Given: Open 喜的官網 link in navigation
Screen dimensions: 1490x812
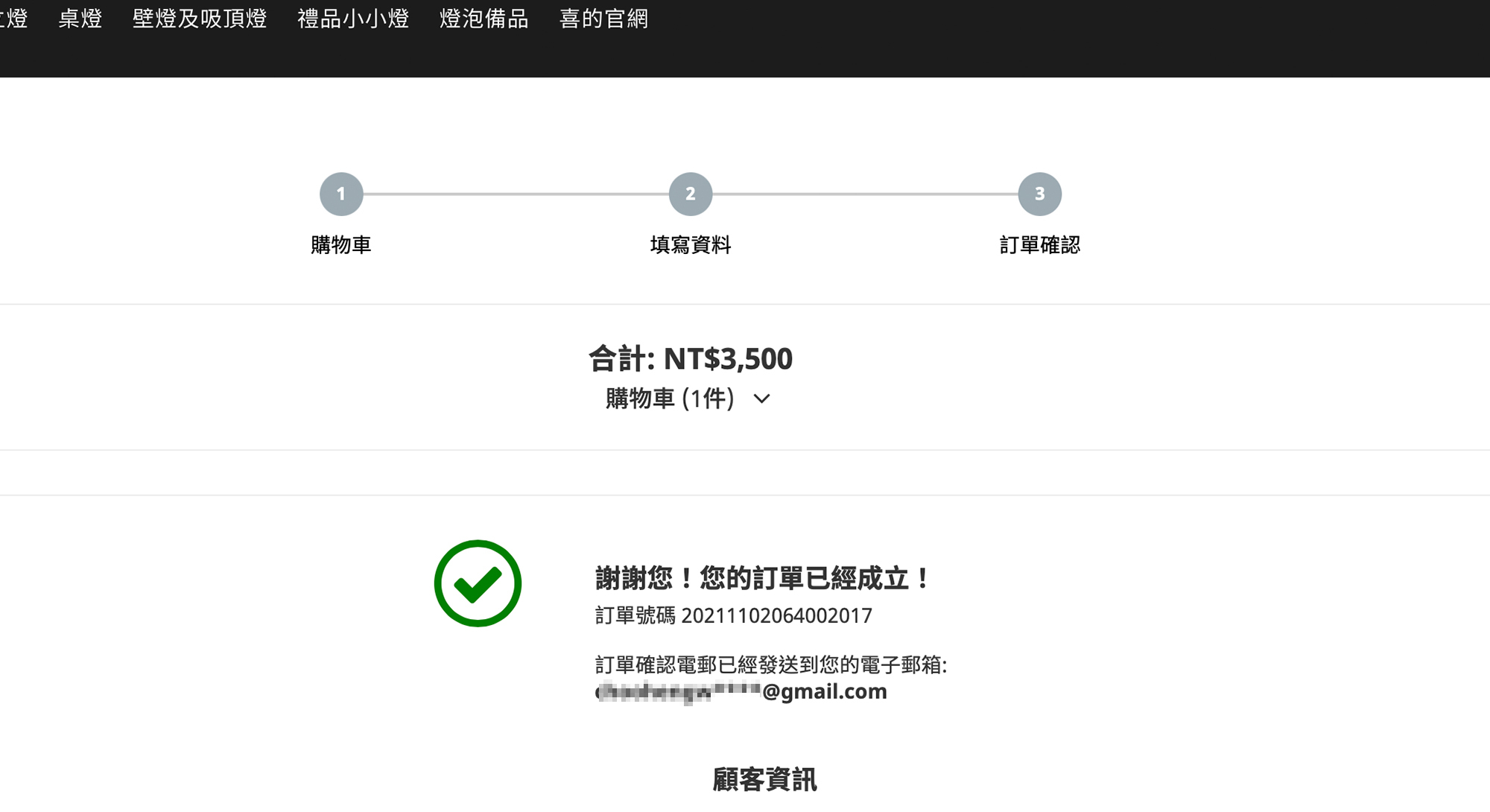Looking at the screenshot, I should click(x=603, y=19).
